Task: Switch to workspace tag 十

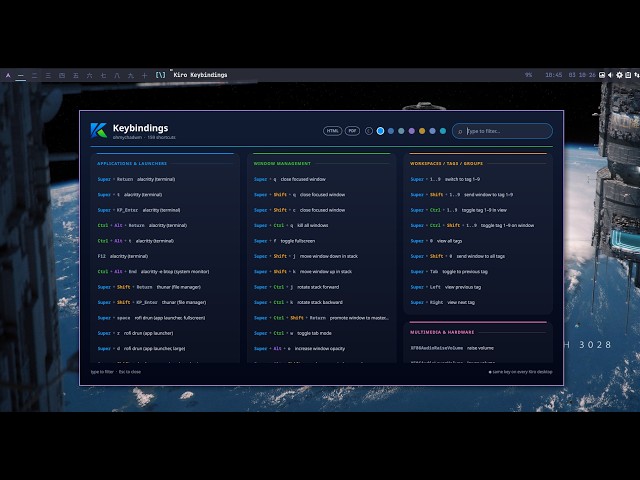Action: (x=144, y=76)
